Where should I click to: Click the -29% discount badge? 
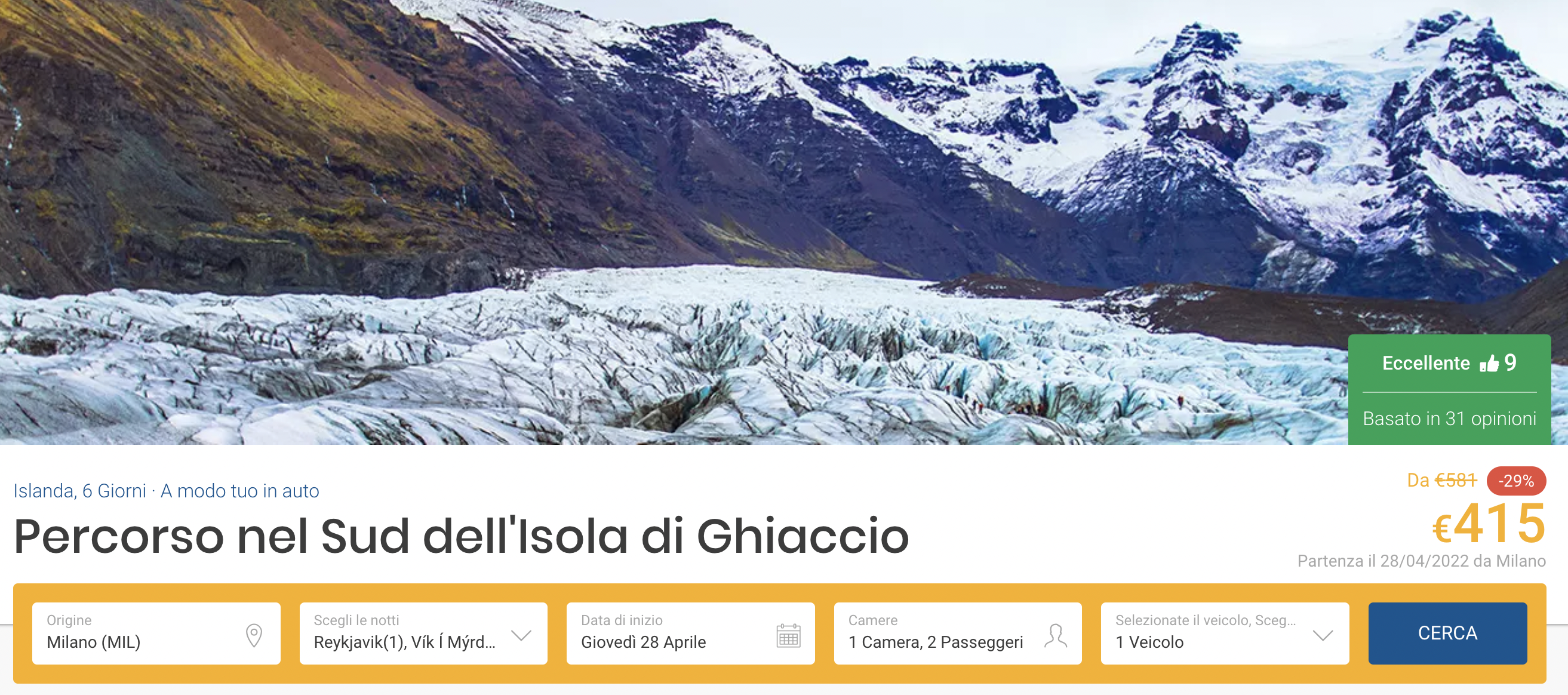1516,481
